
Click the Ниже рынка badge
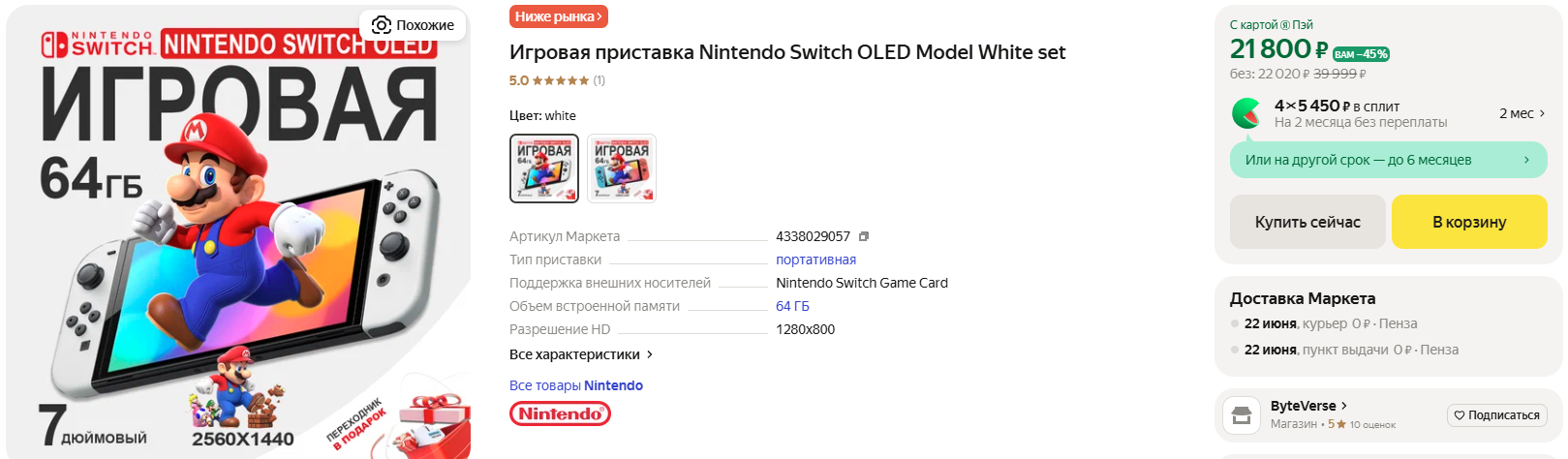tap(559, 16)
